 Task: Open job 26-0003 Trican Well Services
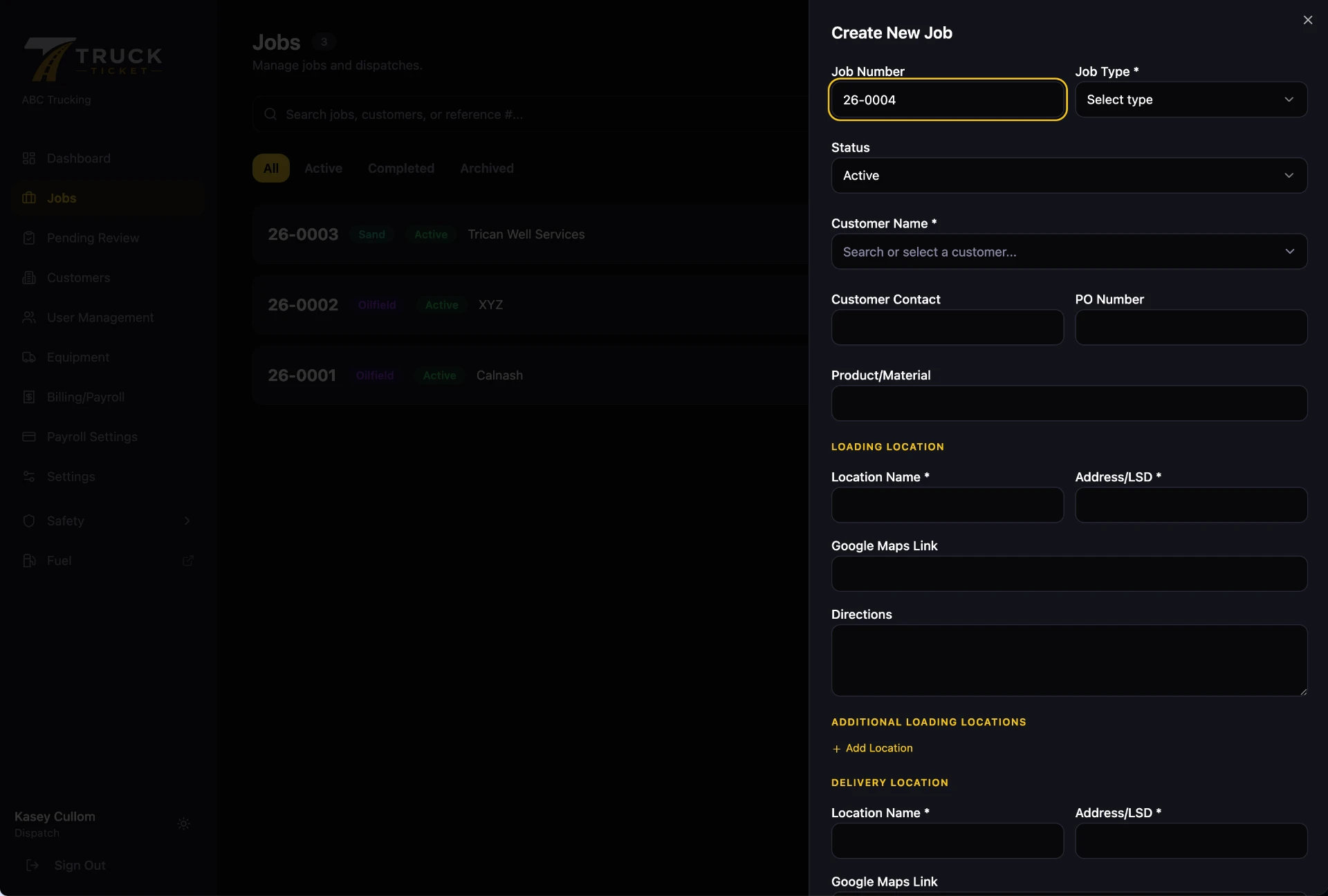click(x=531, y=234)
